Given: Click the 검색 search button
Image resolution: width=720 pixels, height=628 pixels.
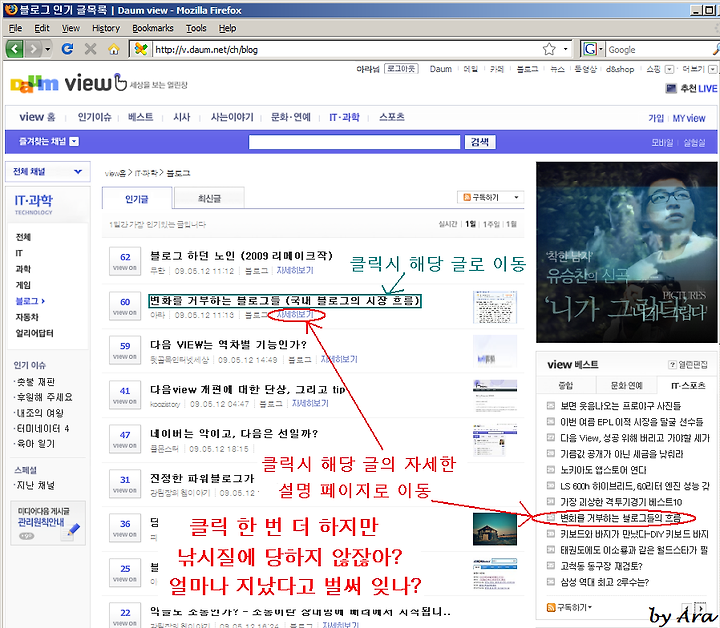Looking at the screenshot, I should point(480,142).
